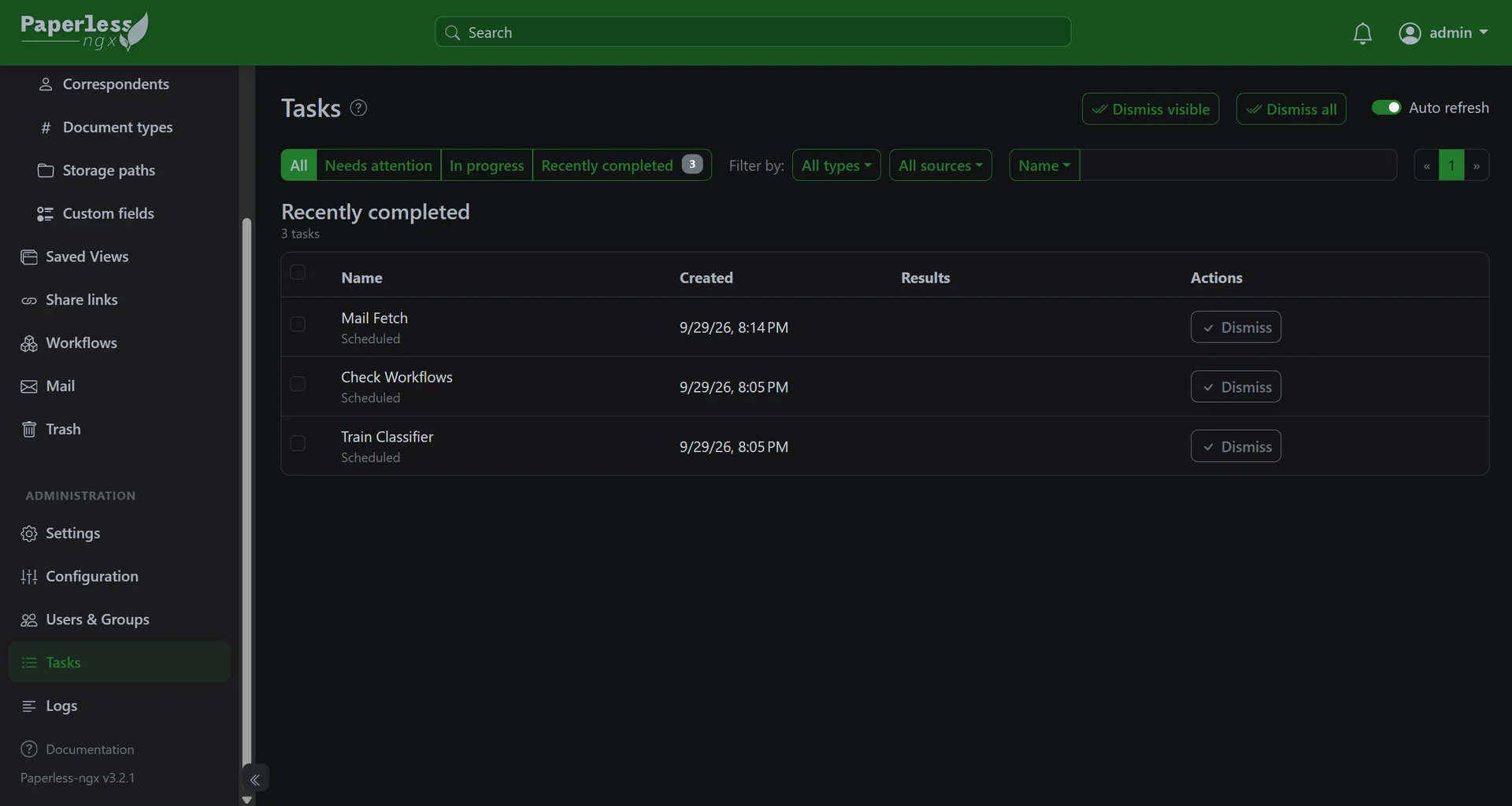Open Settings in the Administration section
The width and height of the screenshot is (1512, 806).
(72, 534)
